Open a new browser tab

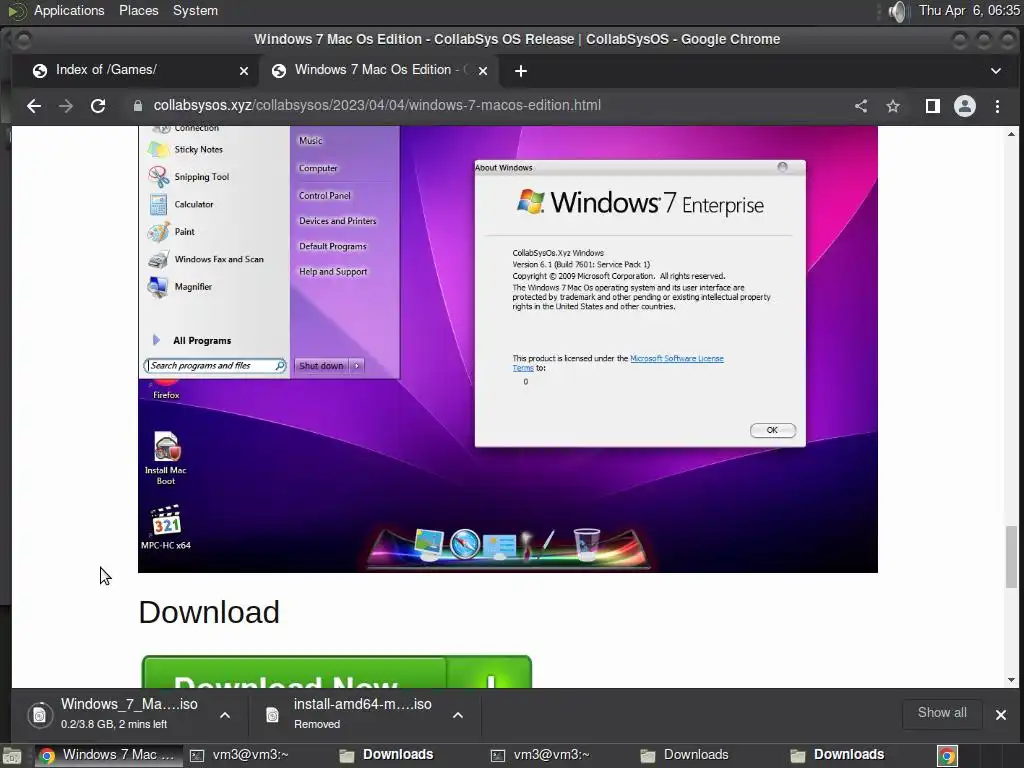point(520,71)
